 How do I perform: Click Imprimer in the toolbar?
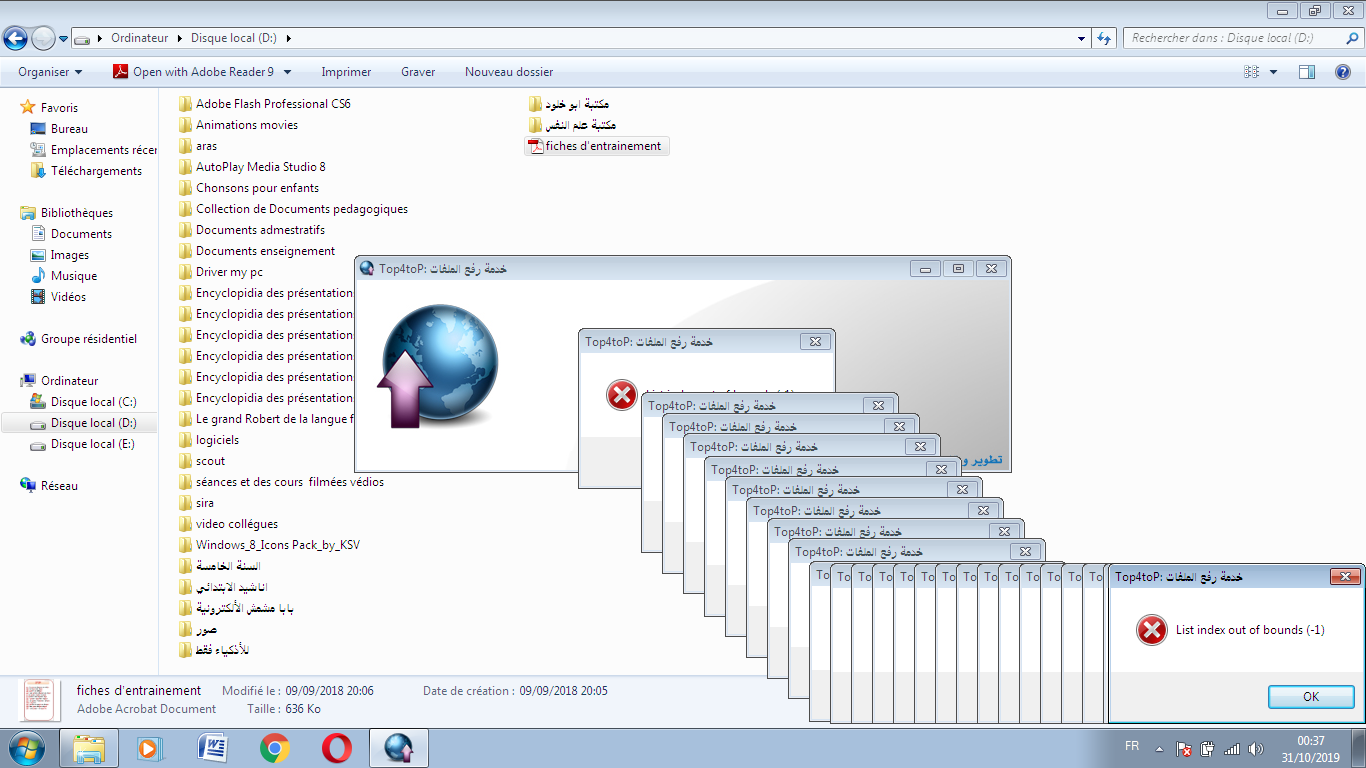[346, 72]
